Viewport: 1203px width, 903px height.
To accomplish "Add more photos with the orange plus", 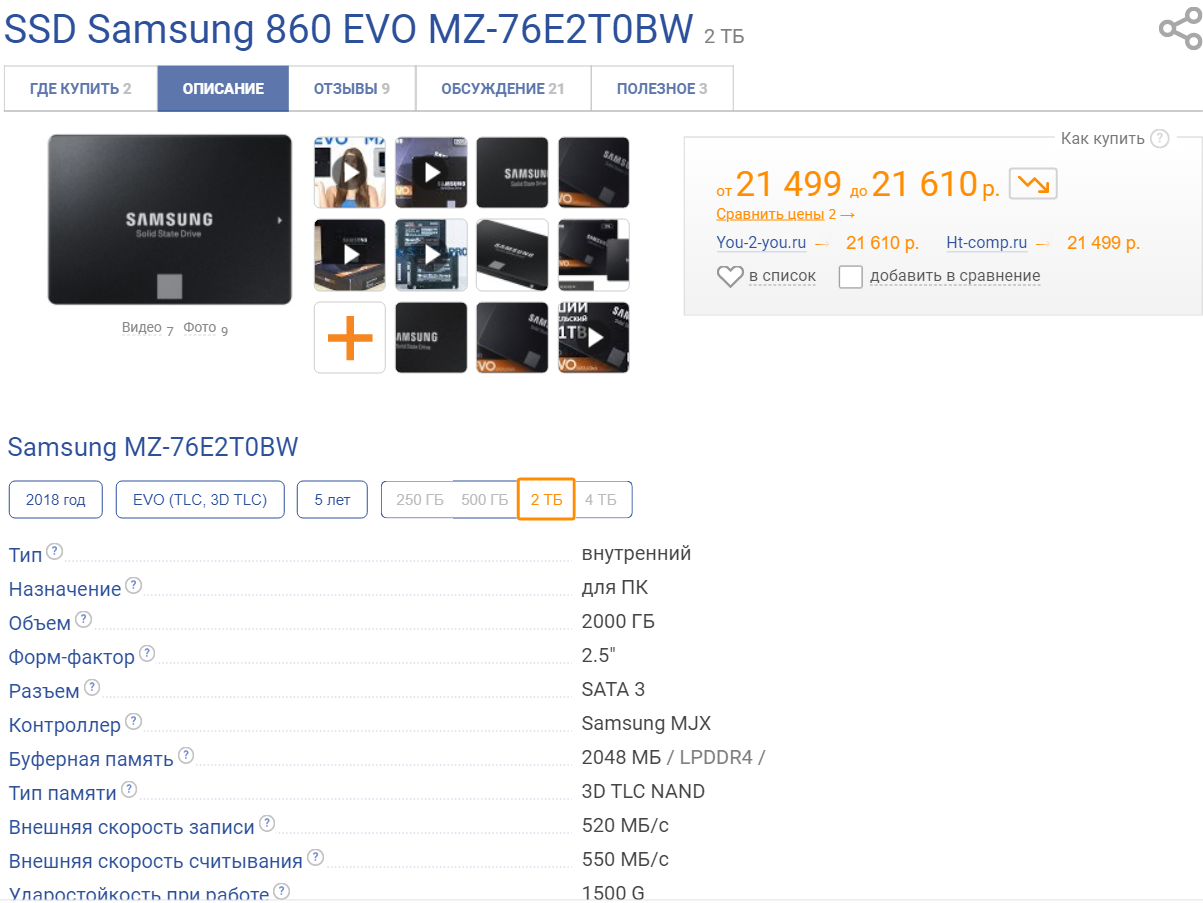I will [x=350, y=337].
